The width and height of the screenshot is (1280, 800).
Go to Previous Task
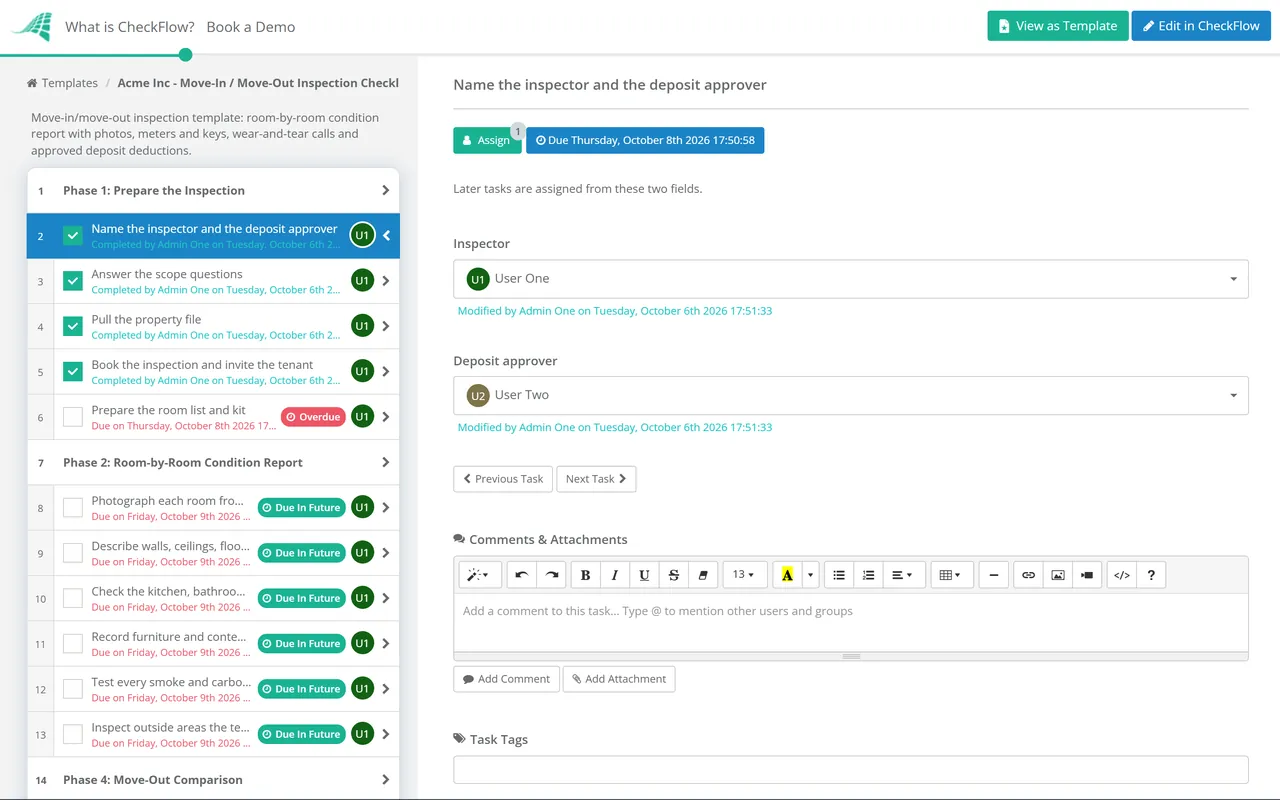[x=503, y=479]
